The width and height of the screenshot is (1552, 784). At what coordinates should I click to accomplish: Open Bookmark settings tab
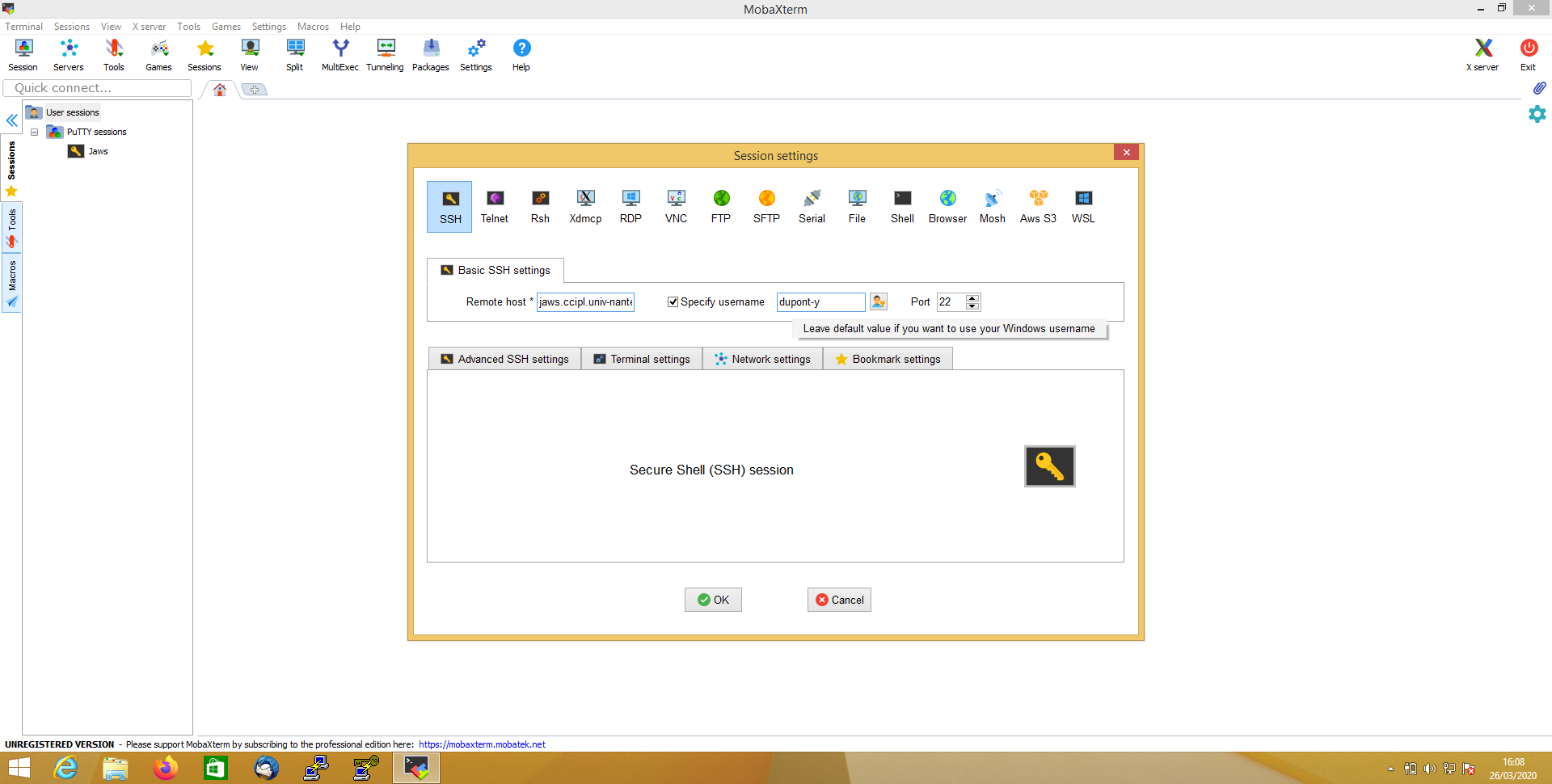pos(888,359)
